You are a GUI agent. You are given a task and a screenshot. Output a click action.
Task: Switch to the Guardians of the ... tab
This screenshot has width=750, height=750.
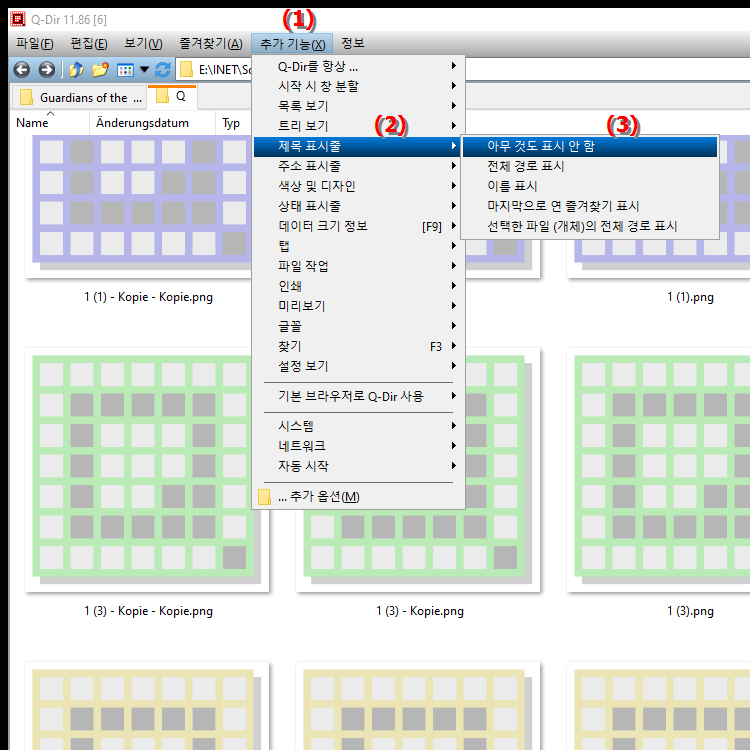pyautogui.click(x=79, y=98)
